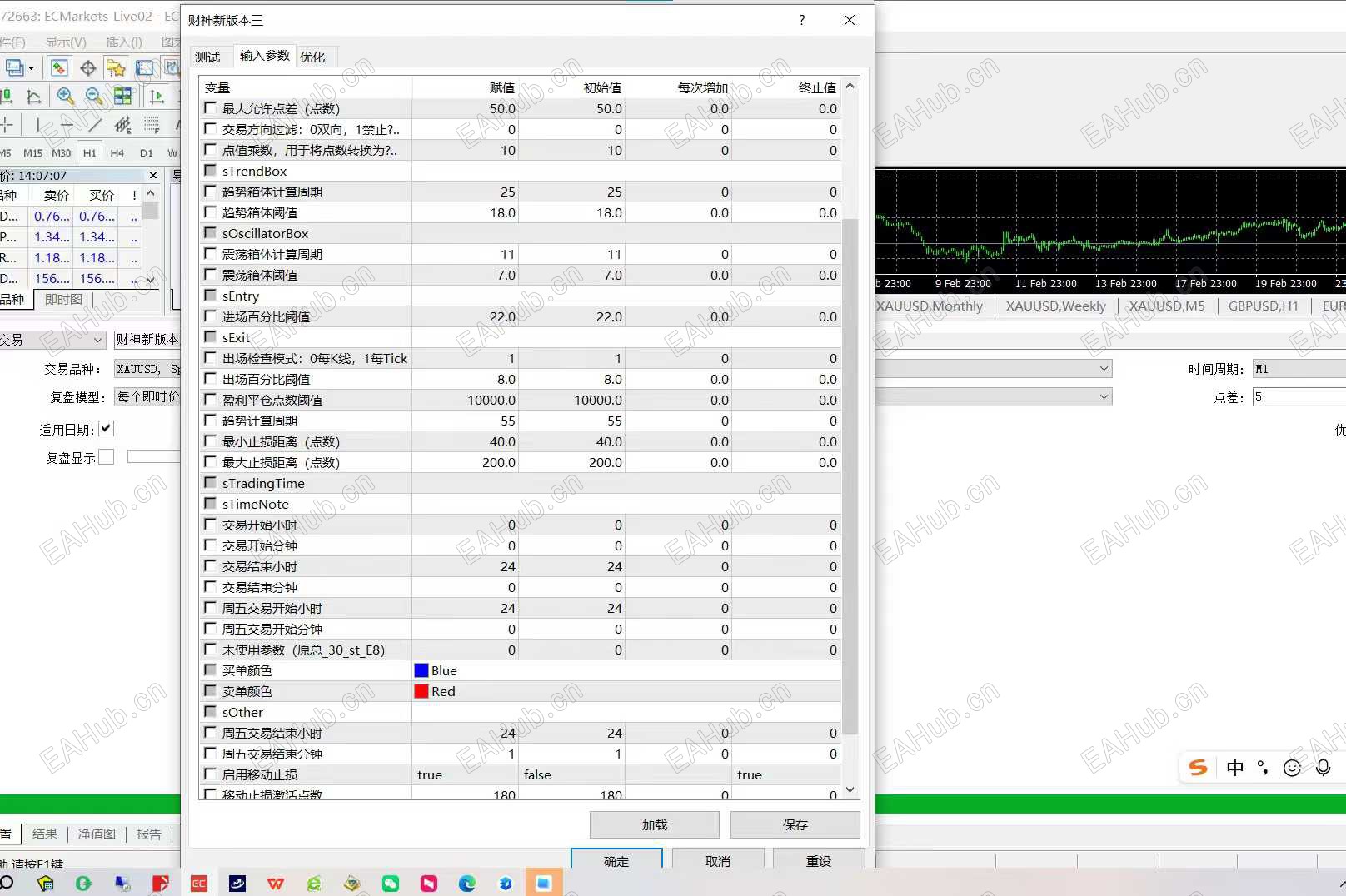Open the 点差 spread dropdown
This screenshot has width=1346, height=896.
[x=1300, y=397]
